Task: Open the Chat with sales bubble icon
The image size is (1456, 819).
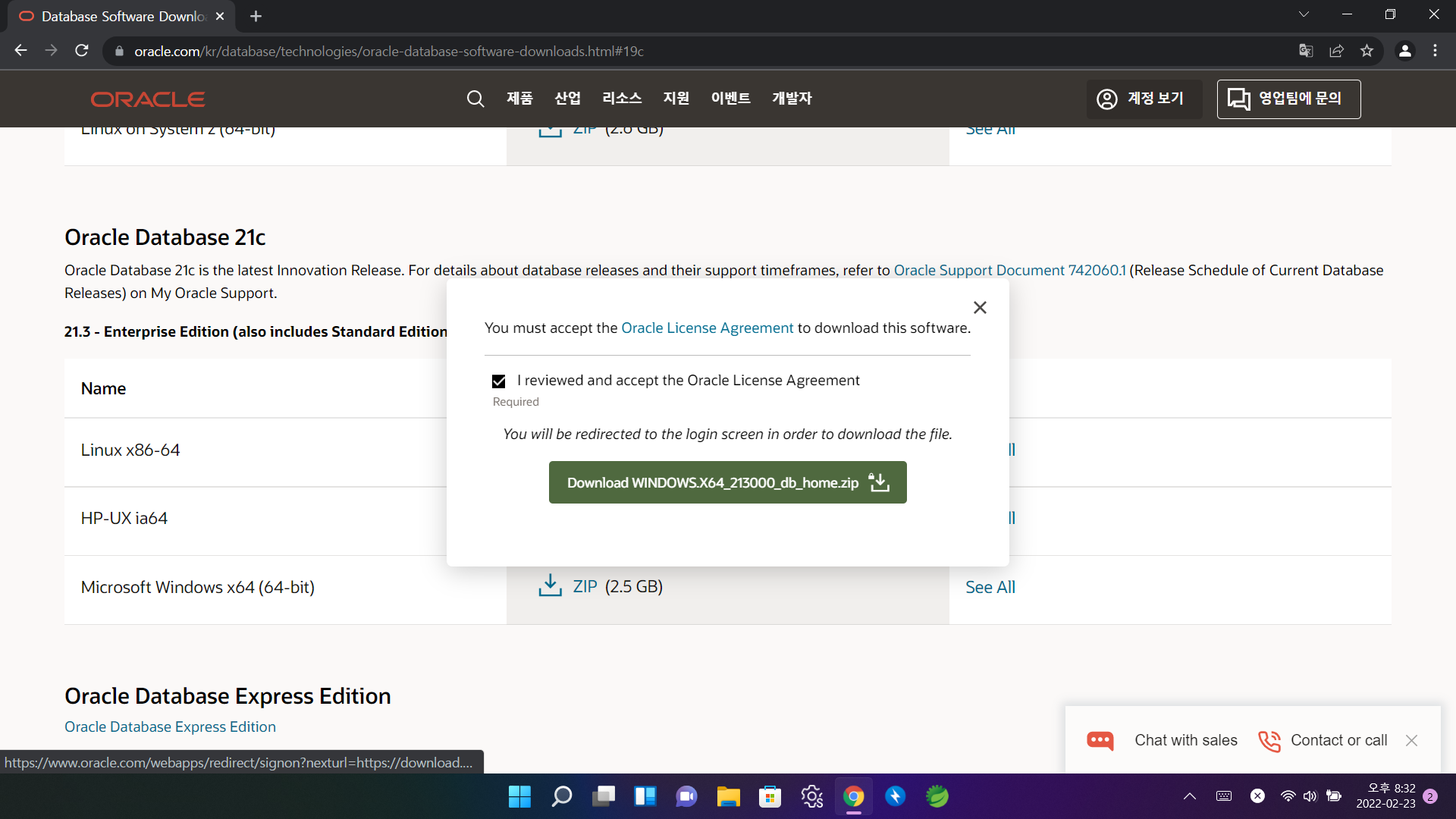Action: 1100,740
